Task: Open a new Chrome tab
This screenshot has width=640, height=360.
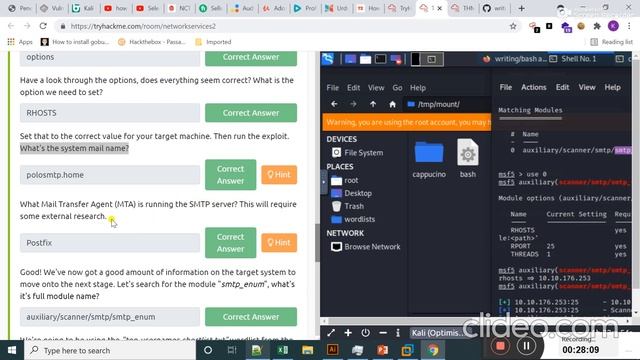Action: 521,8
